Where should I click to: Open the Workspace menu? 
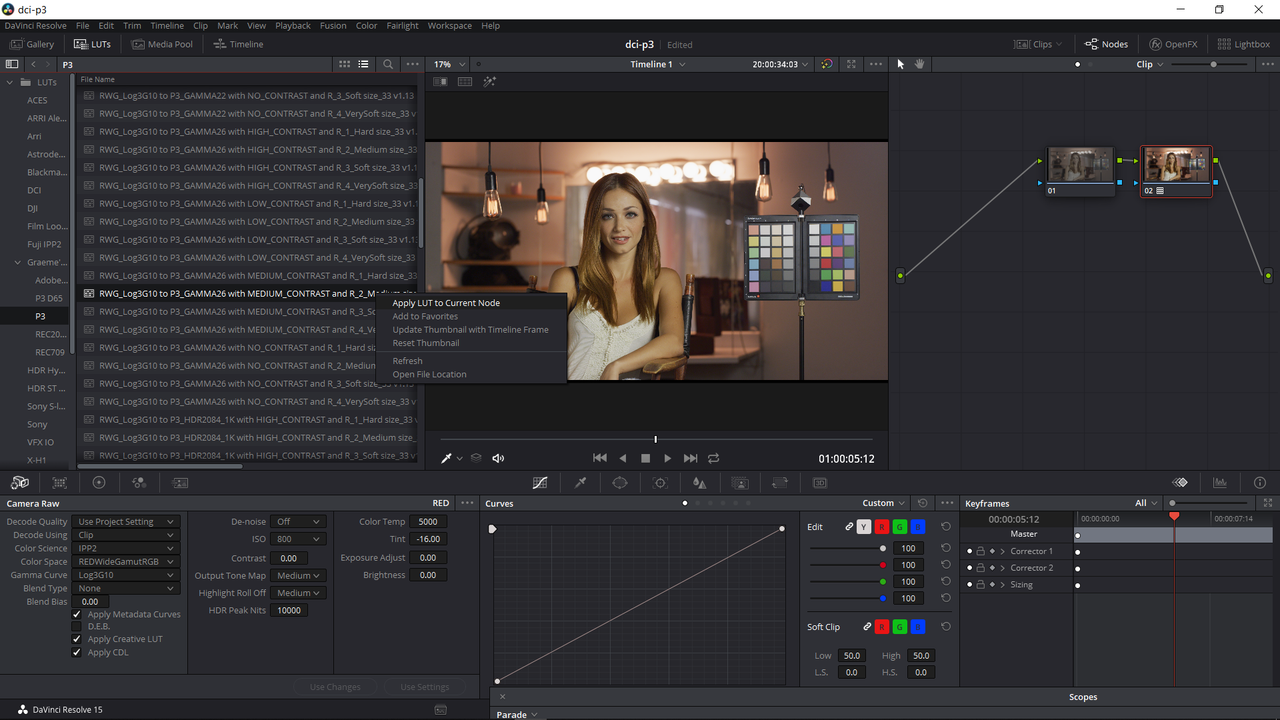[449, 25]
